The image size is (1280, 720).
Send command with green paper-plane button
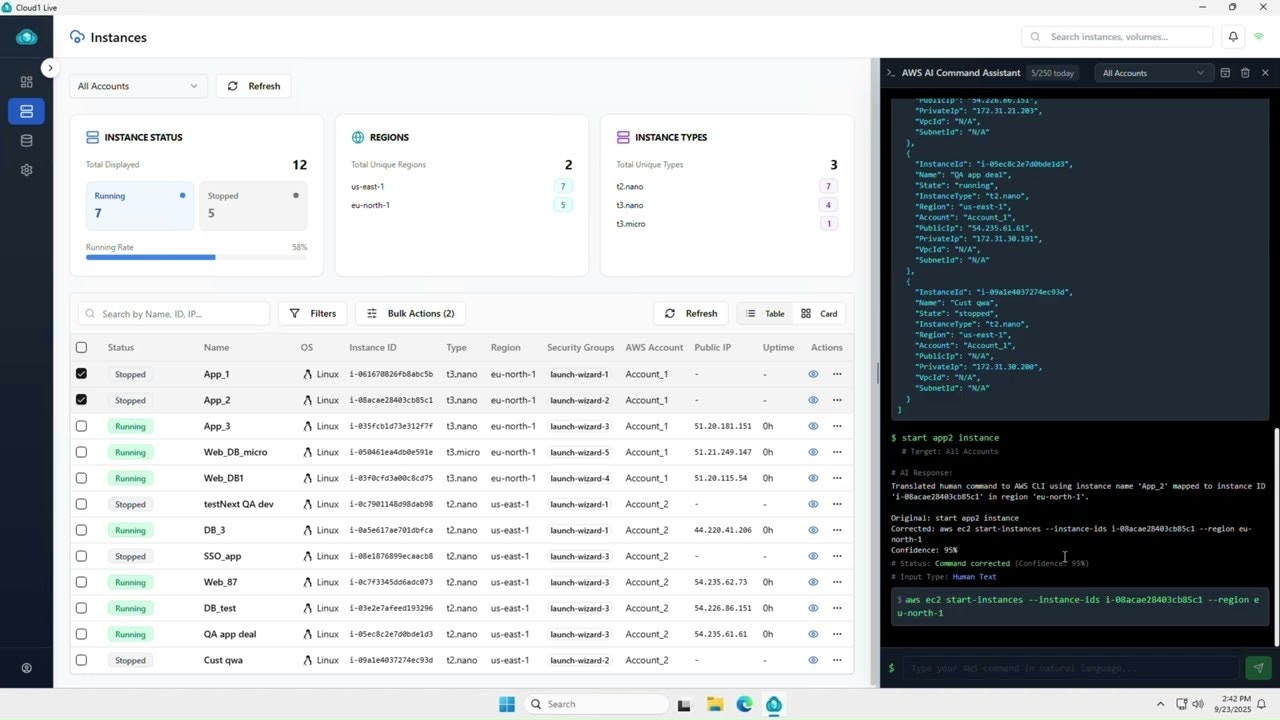pos(1258,668)
